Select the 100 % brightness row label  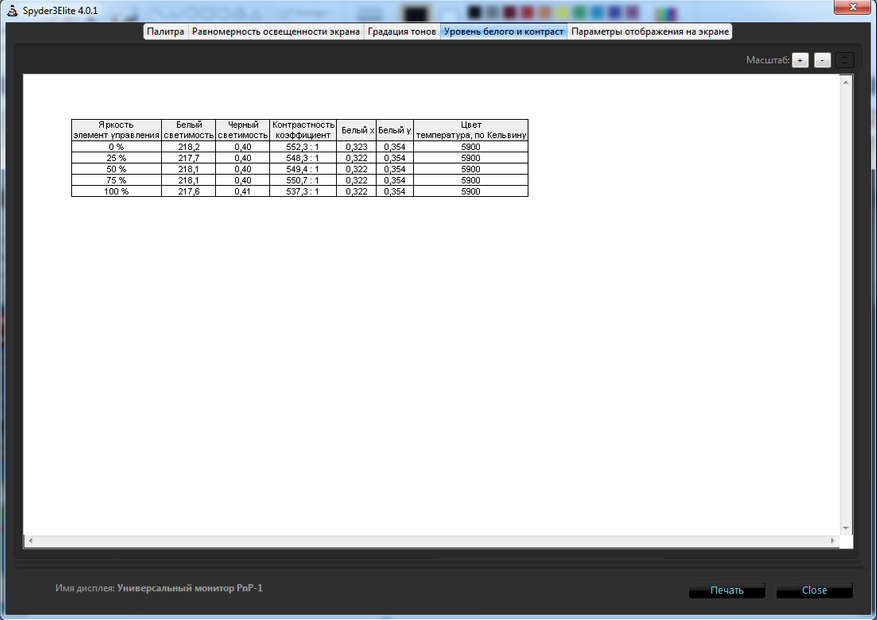coord(116,191)
